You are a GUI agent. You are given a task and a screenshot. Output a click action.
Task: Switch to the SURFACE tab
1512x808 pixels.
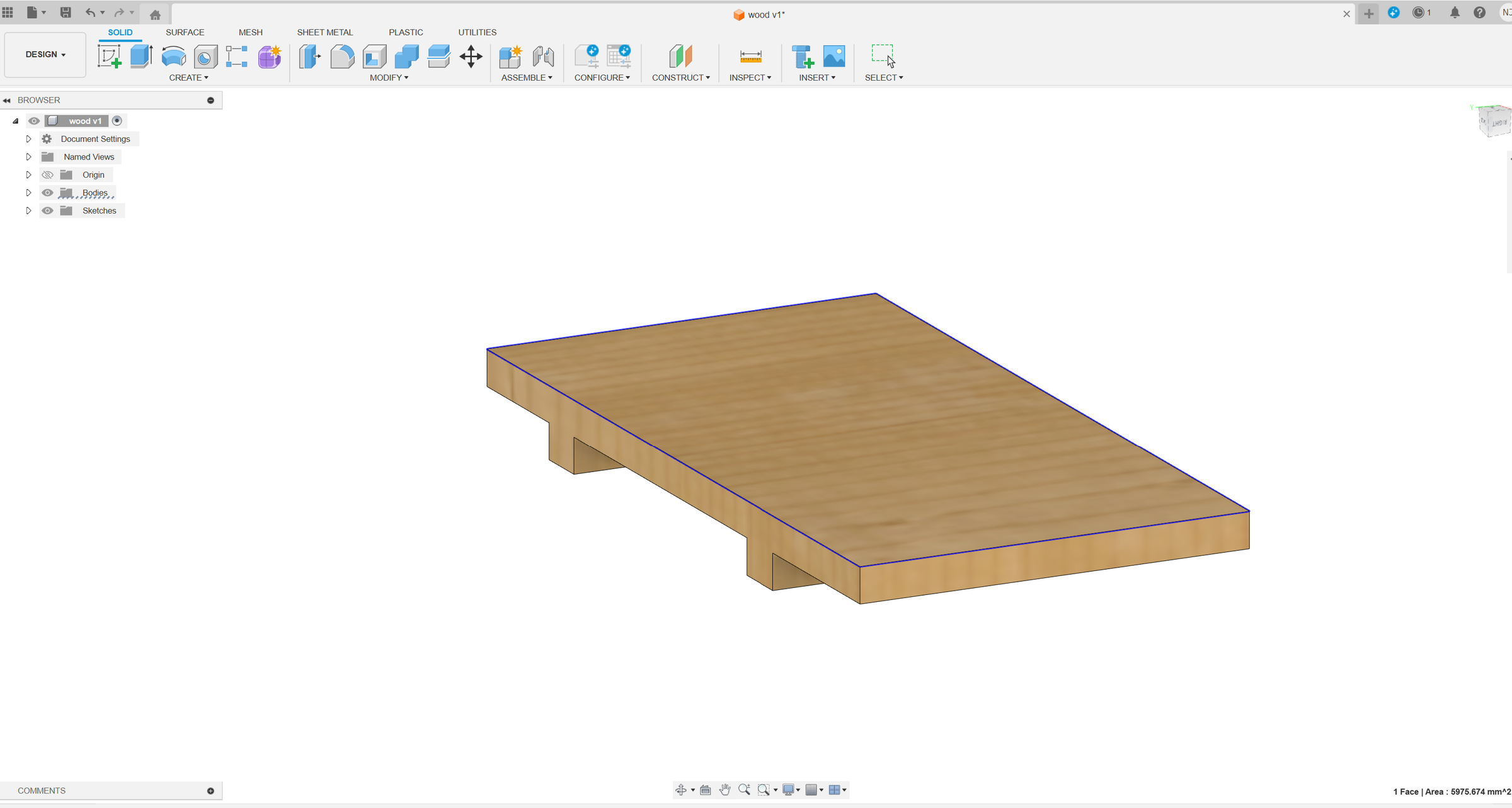185,32
